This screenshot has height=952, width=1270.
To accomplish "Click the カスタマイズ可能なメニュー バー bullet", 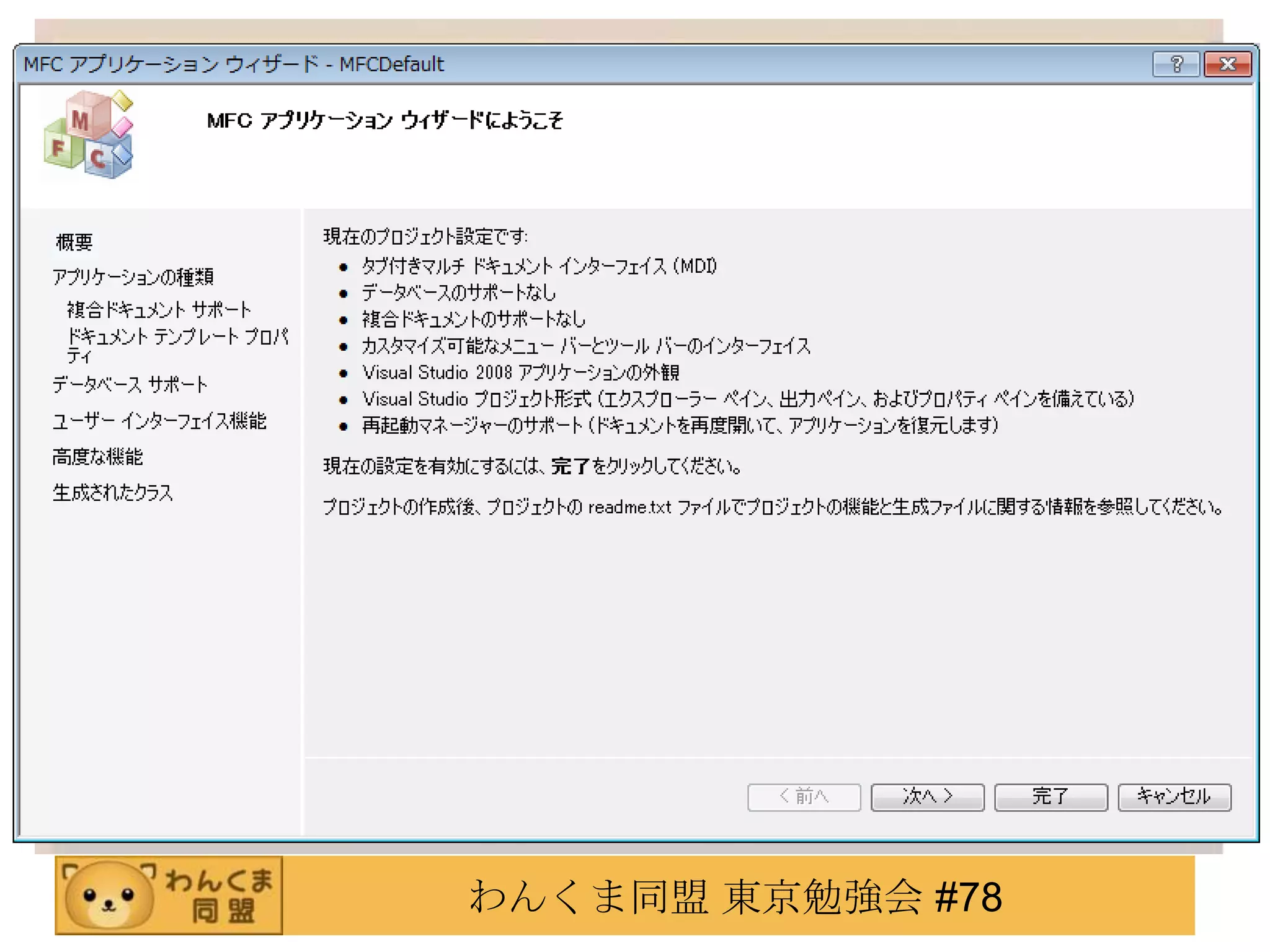I will point(586,346).
